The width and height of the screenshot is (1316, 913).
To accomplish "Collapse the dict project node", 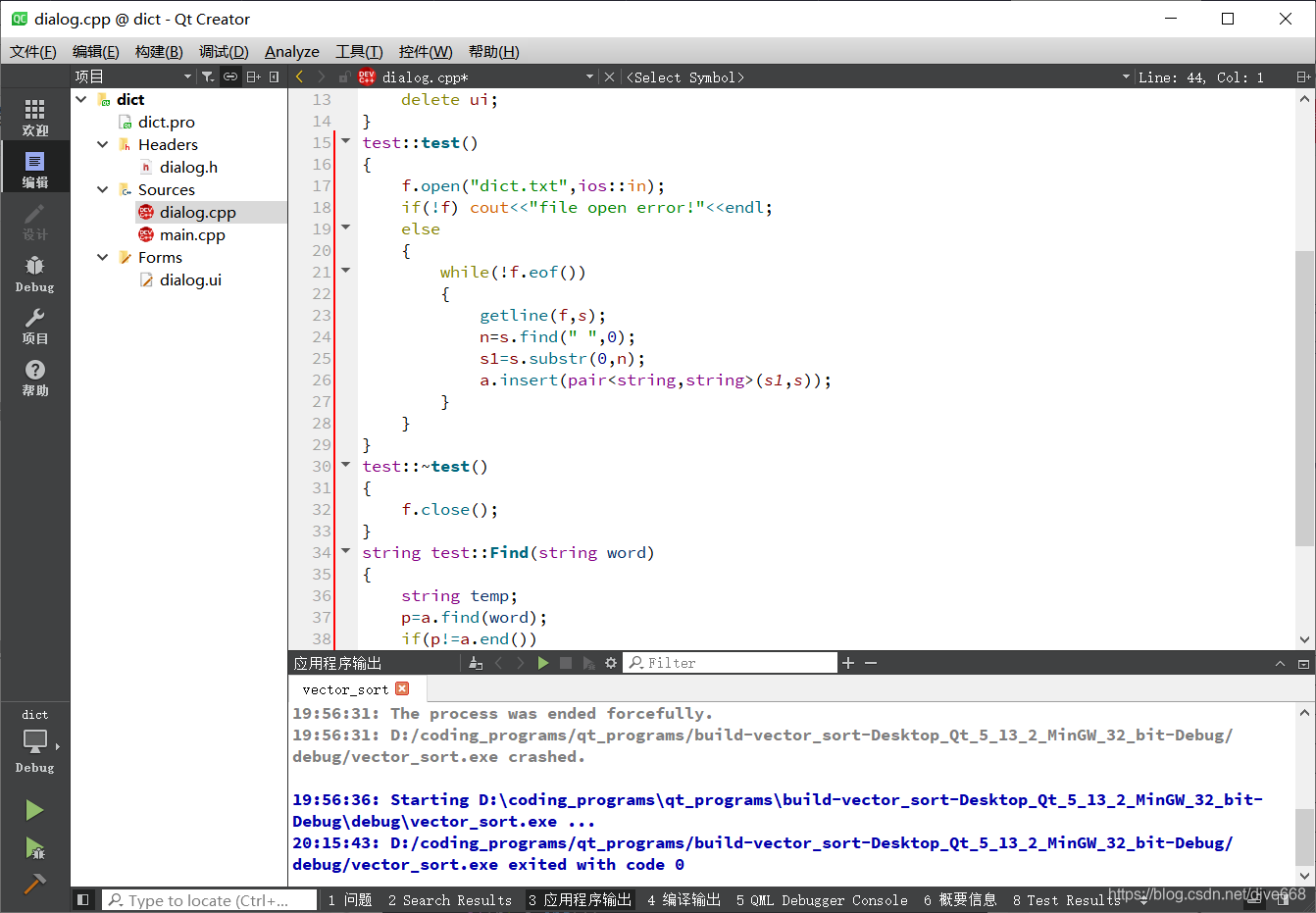I will [x=81, y=99].
